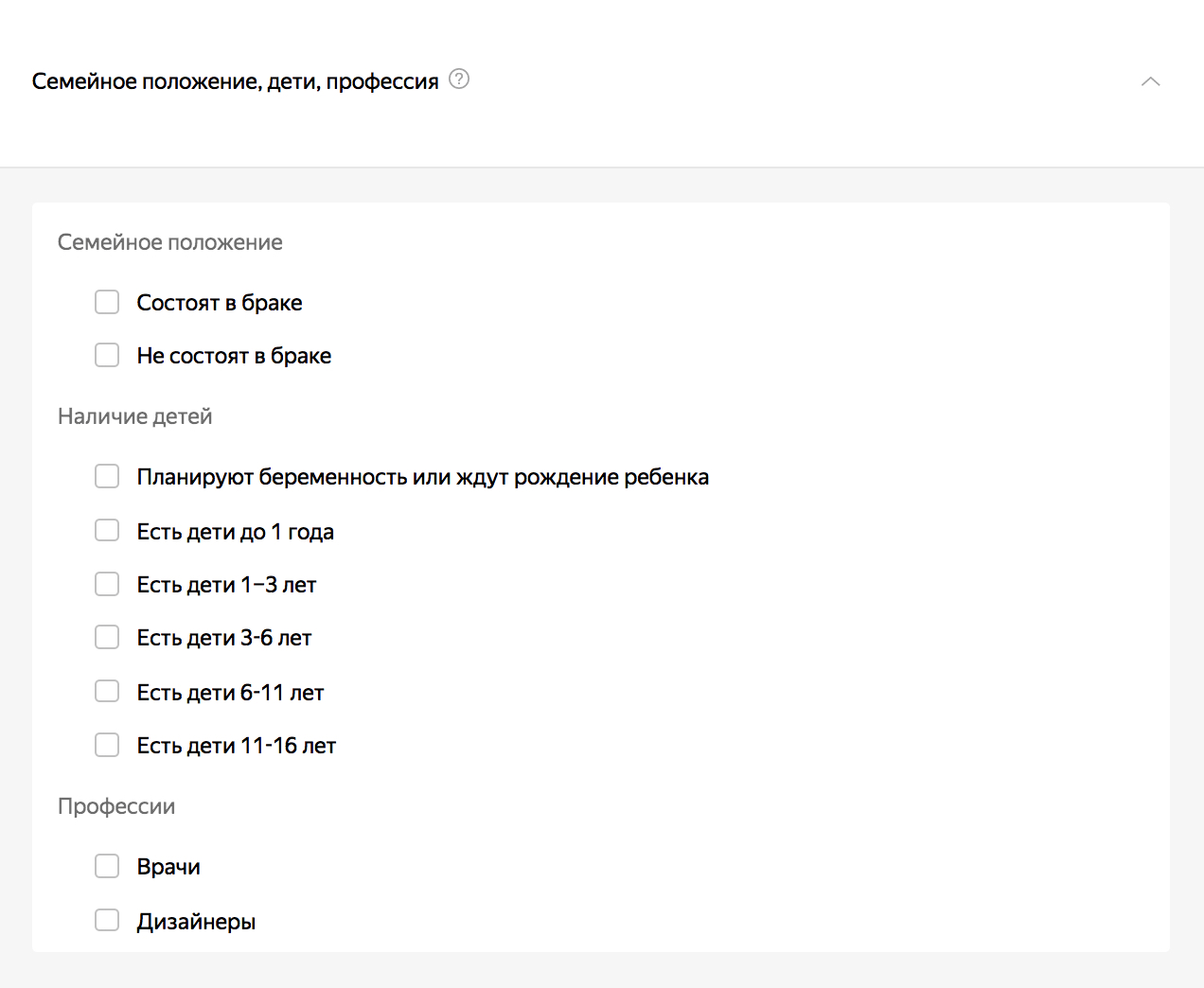Screen dimensions: 1204x988
Task: Tick the 'Есть дети 11-16 лет' checkbox box
Action: pos(107,745)
